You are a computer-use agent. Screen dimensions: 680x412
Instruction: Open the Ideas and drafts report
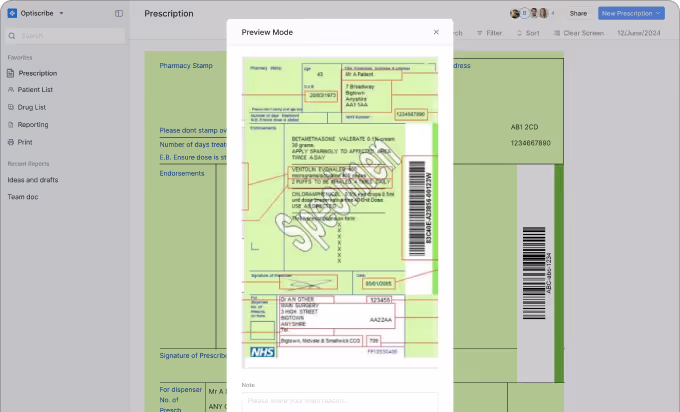click(x=33, y=180)
